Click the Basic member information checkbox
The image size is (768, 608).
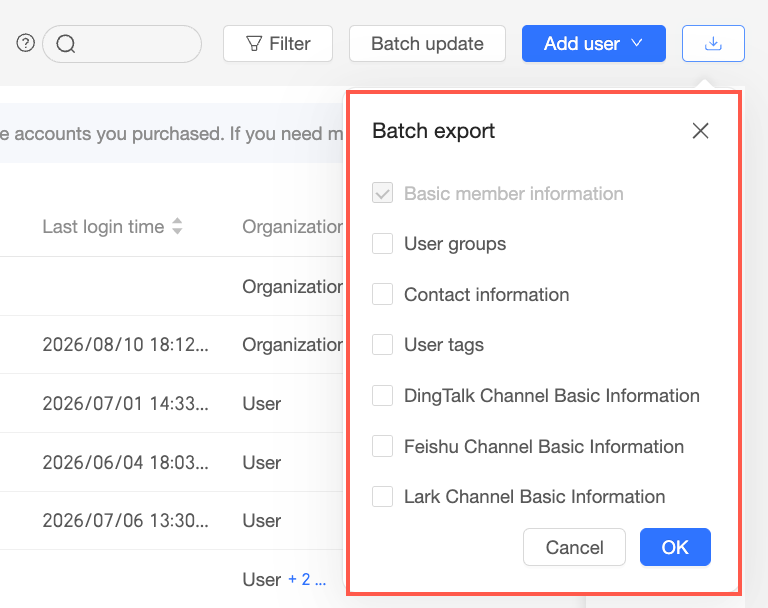pos(382,193)
